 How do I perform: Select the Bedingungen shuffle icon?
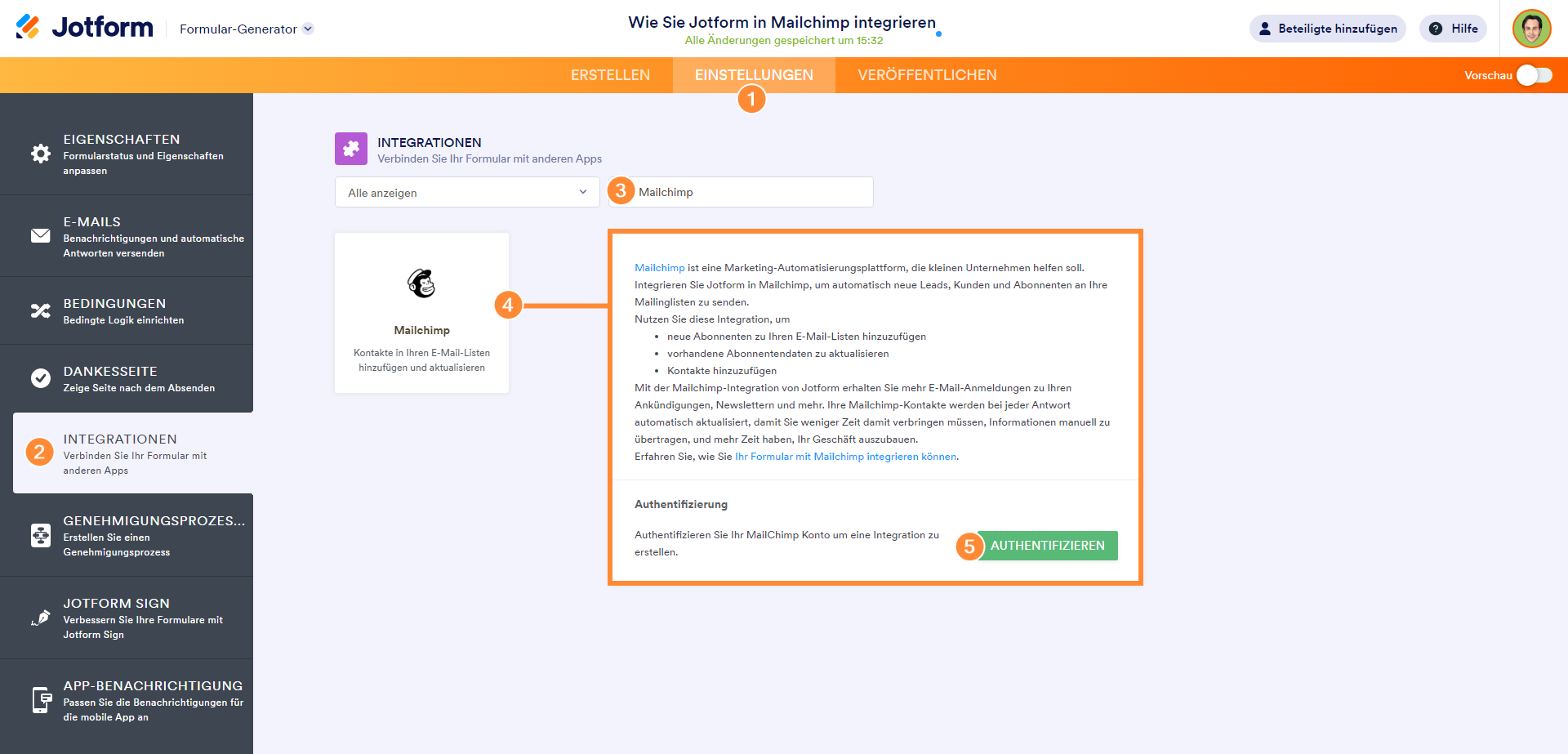[x=41, y=311]
